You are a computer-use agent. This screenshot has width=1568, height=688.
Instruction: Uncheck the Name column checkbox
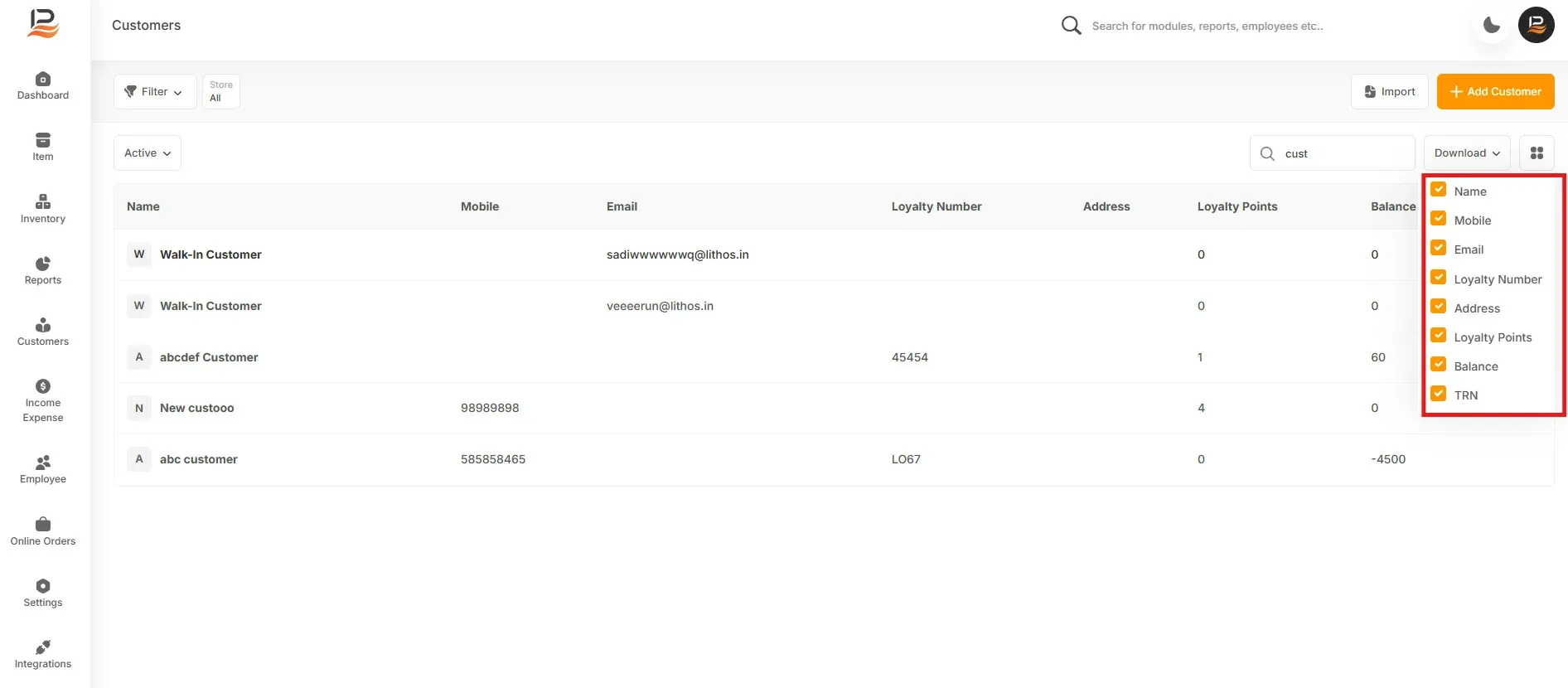pyautogui.click(x=1439, y=190)
